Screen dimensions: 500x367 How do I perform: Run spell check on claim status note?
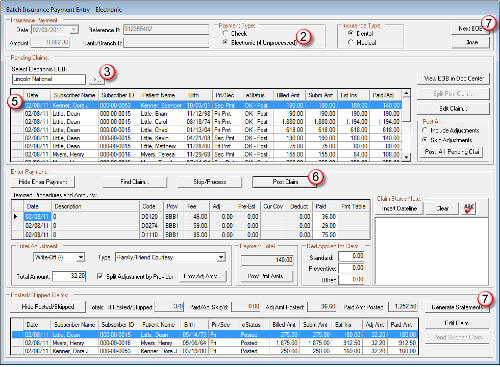(469, 208)
